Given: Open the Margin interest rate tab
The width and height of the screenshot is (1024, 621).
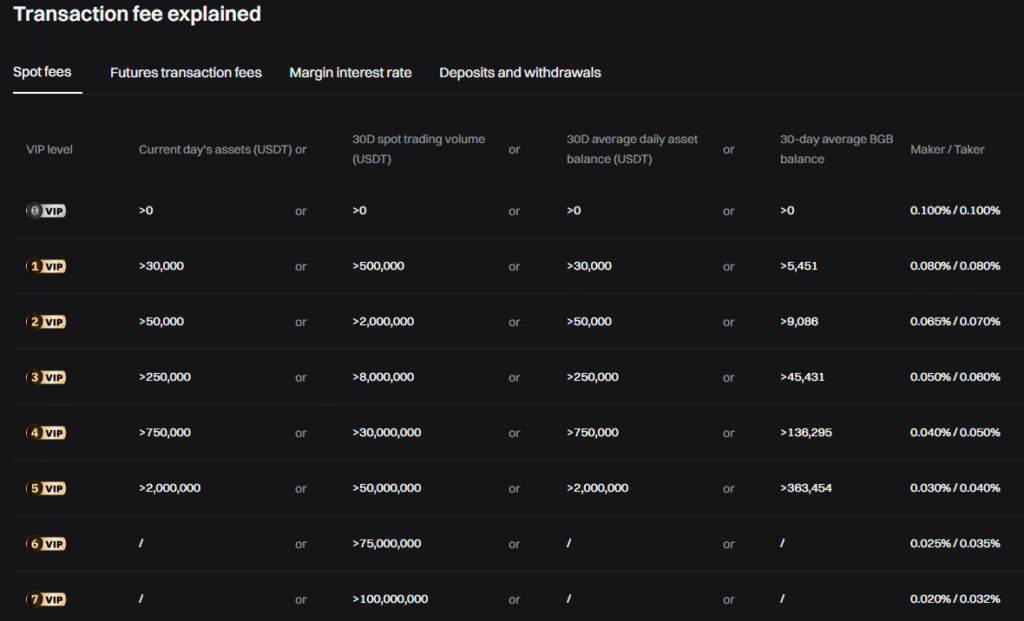Looking at the screenshot, I should [x=350, y=72].
